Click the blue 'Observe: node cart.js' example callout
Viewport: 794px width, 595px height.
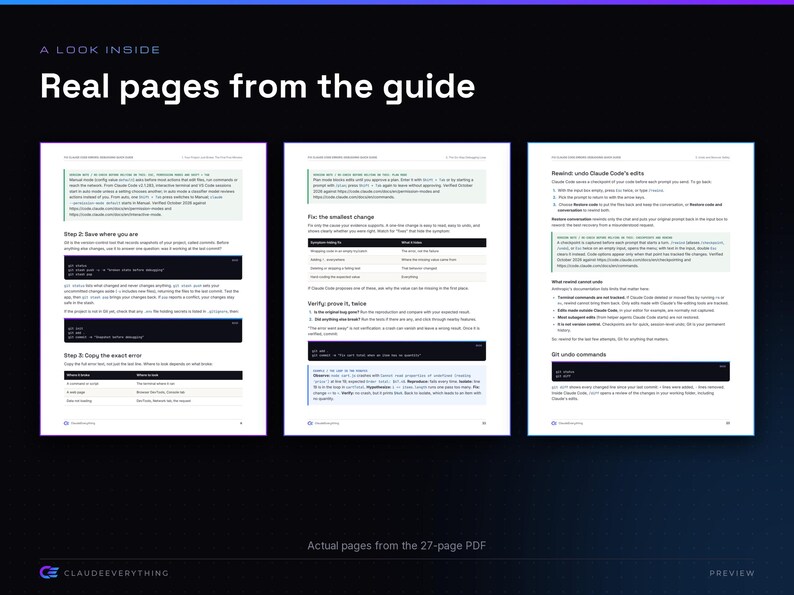tap(397, 385)
